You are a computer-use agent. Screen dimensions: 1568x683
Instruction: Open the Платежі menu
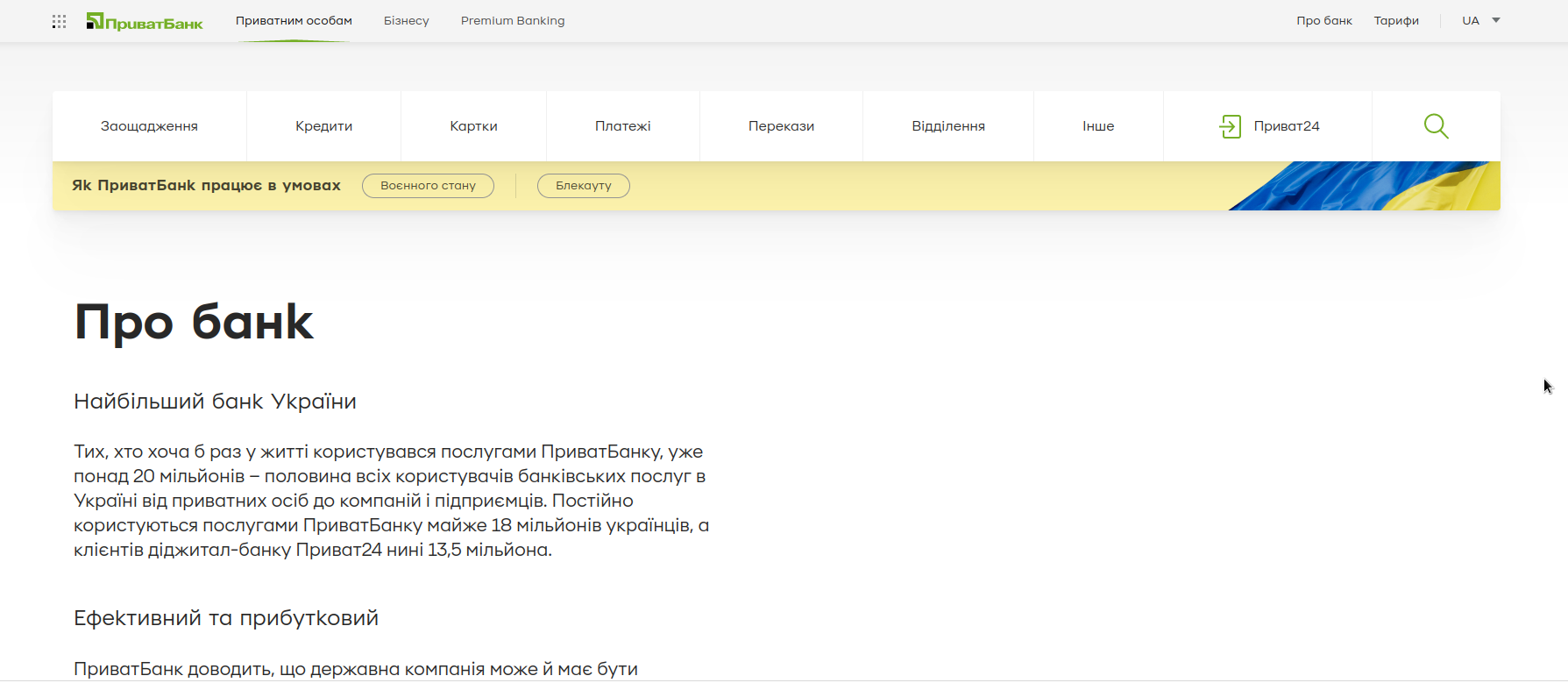[623, 126]
